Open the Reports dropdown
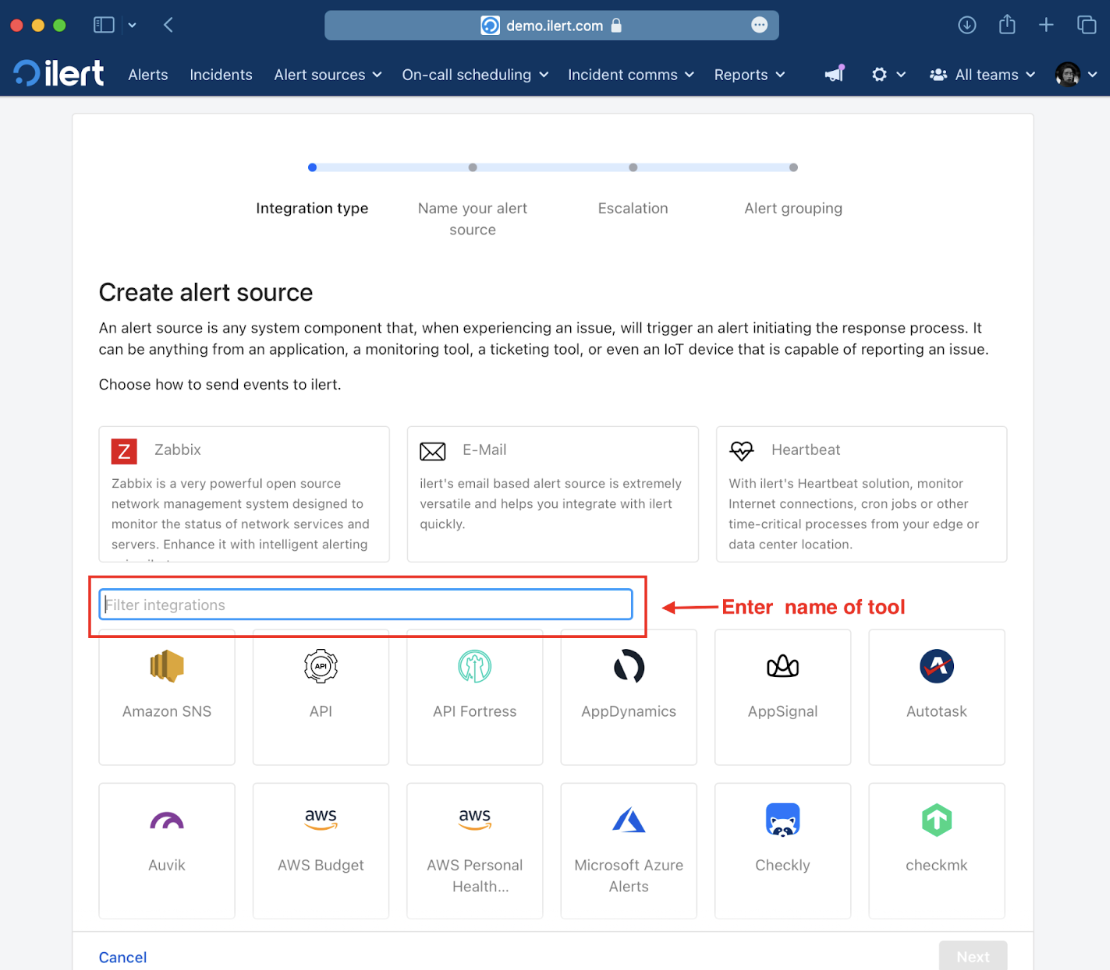Screen dimensions: 1110x970 coord(750,74)
